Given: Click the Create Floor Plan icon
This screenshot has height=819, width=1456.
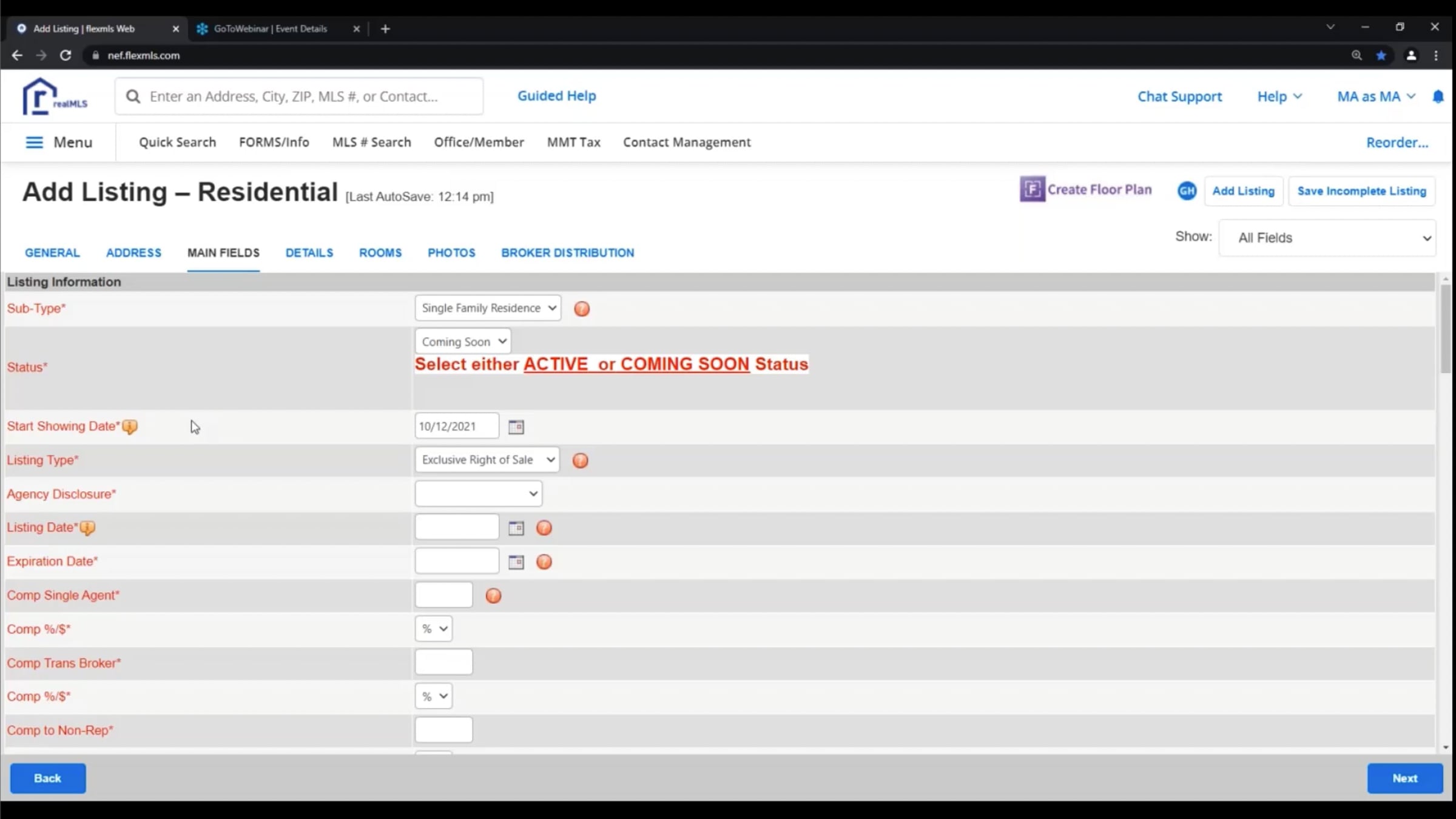Looking at the screenshot, I should tap(1032, 189).
